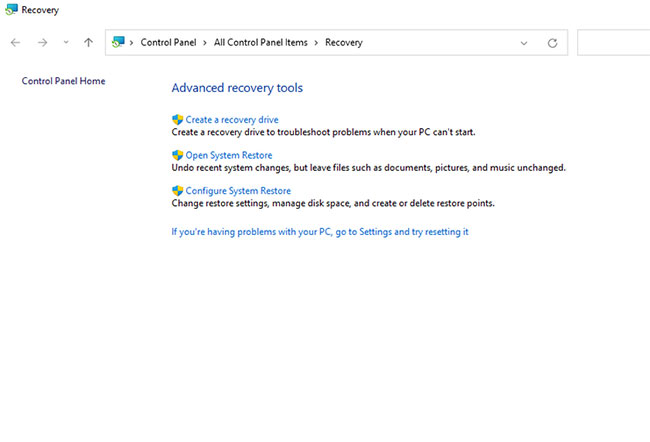Click the Forward navigation arrow

(42, 42)
